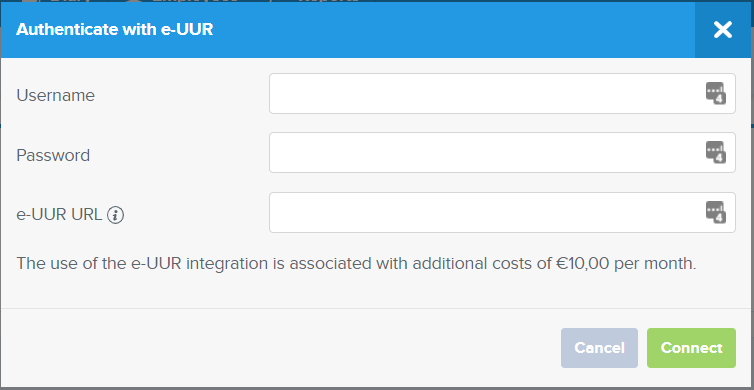This screenshot has height=390, width=754.
Task: Close the Authenticate with e-UUR dialog
Action: 722,30
